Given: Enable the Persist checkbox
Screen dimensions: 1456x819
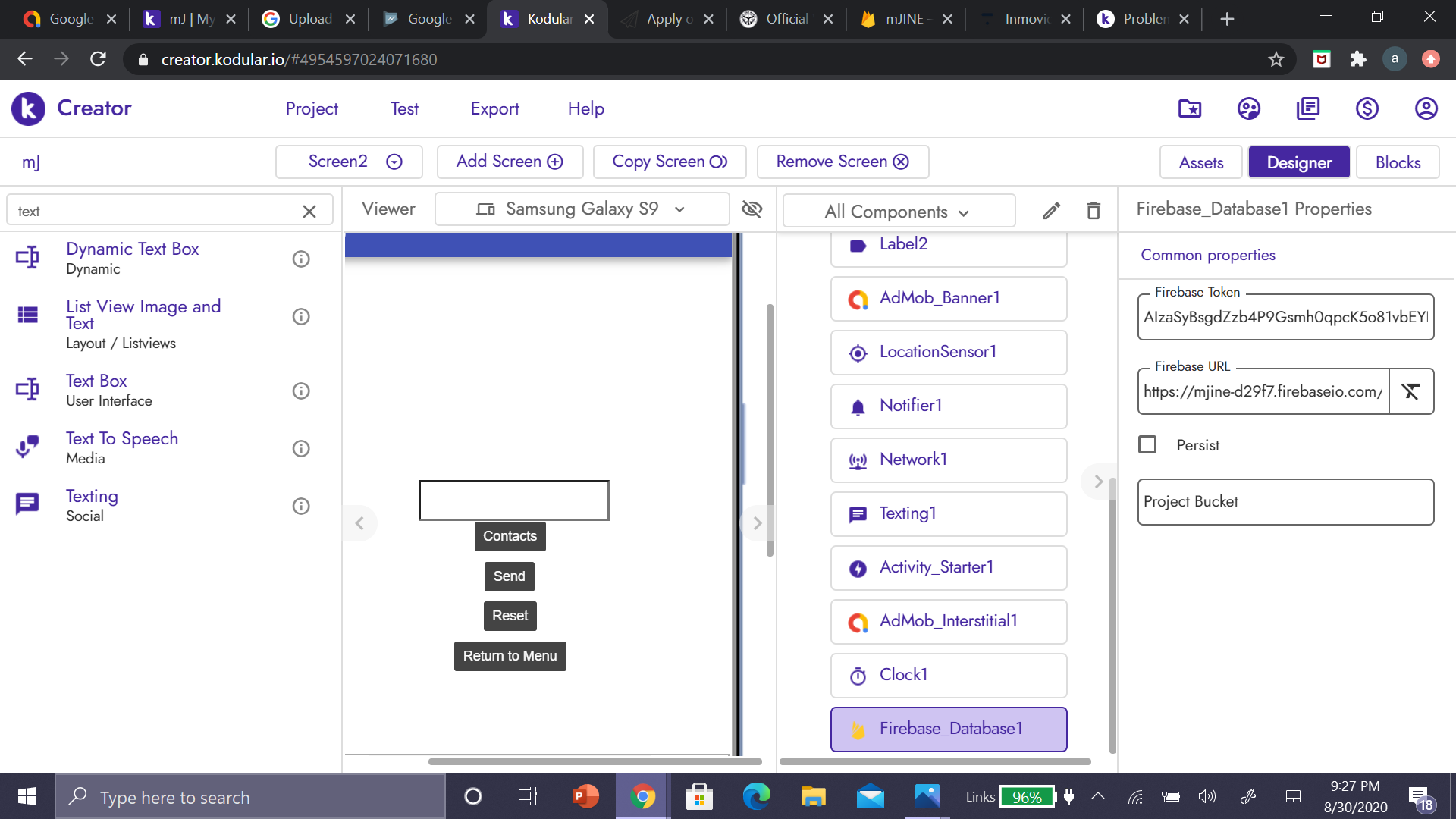Looking at the screenshot, I should [1147, 444].
